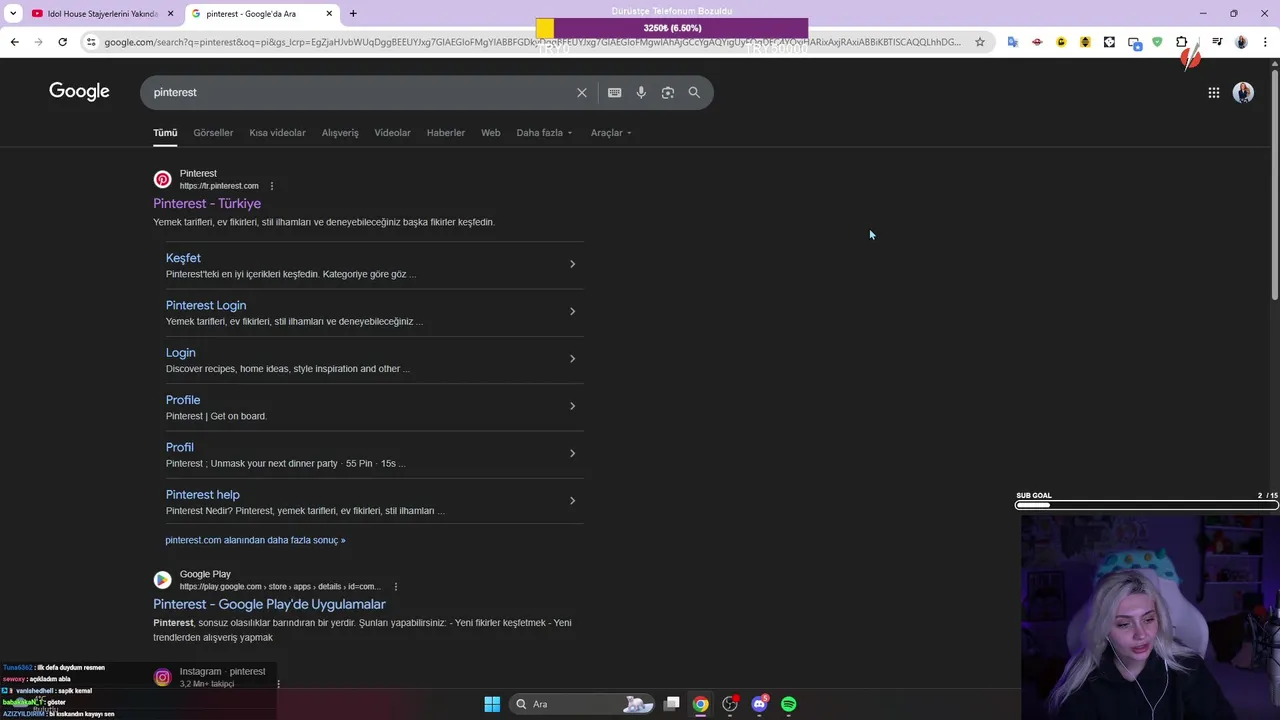This screenshot has width=1280, height=720.
Task: Switch to the Videolar tab
Action: pos(392,133)
